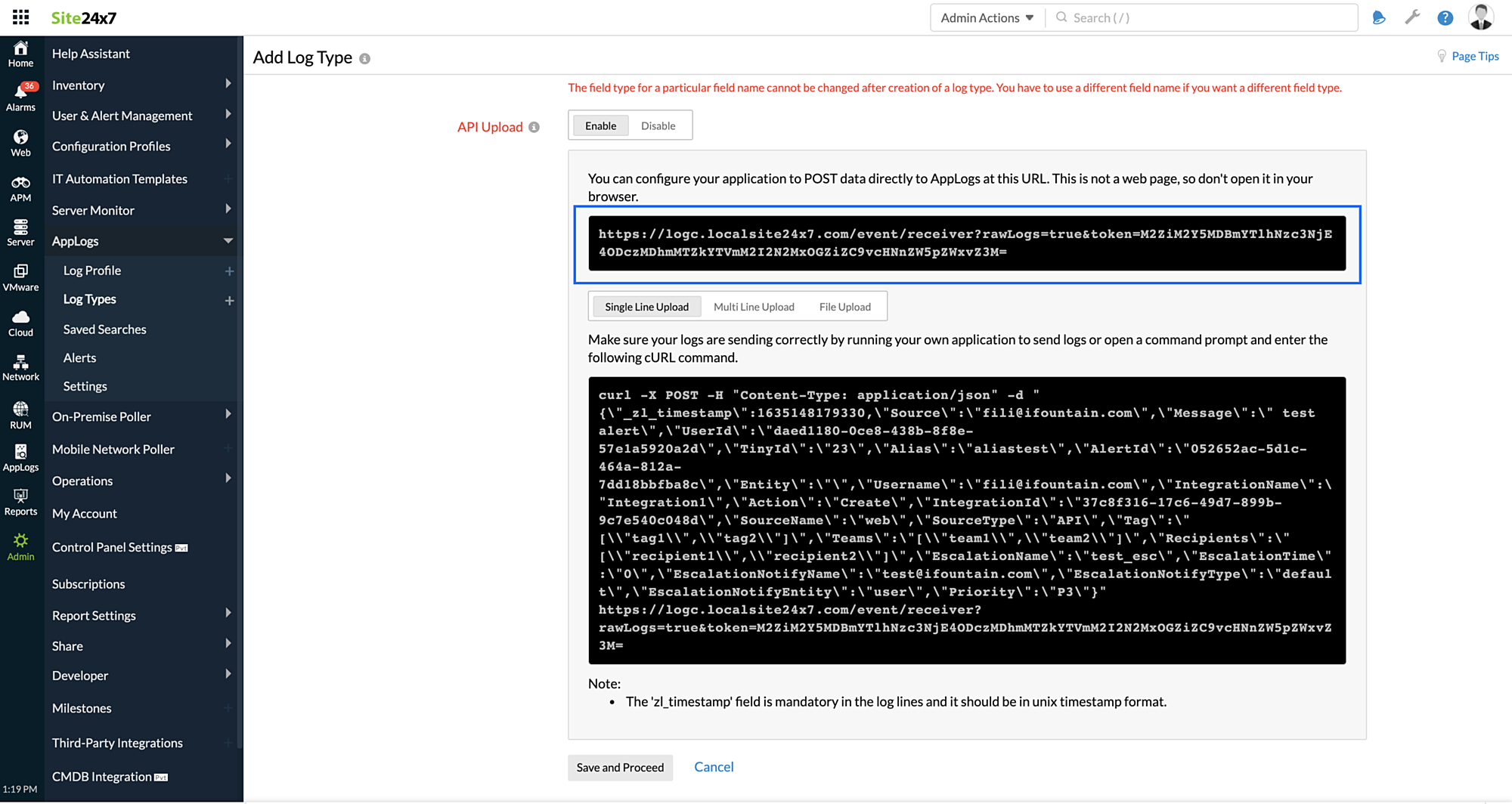
Task: Disable API Upload option
Action: (658, 125)
